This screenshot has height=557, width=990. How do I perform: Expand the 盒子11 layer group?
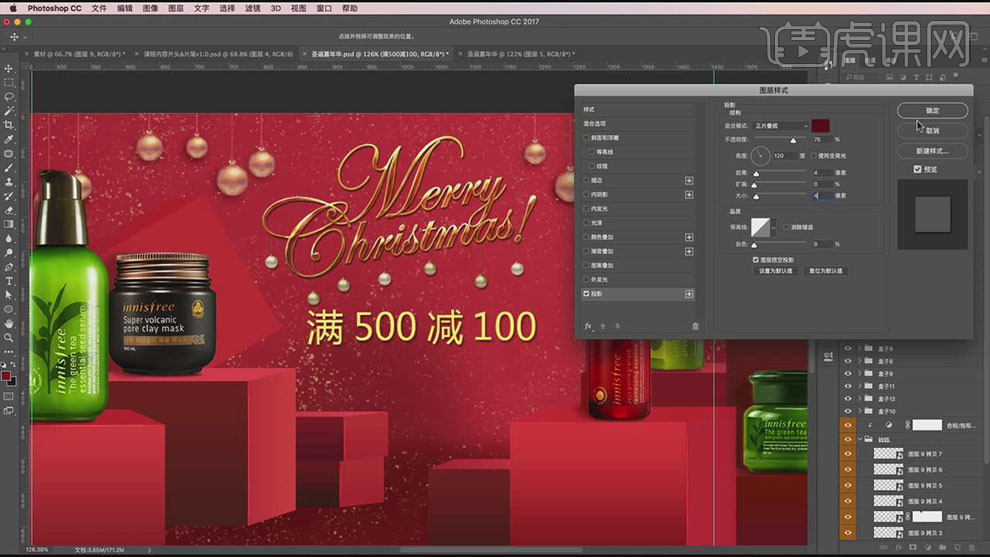tap(859, 386)
